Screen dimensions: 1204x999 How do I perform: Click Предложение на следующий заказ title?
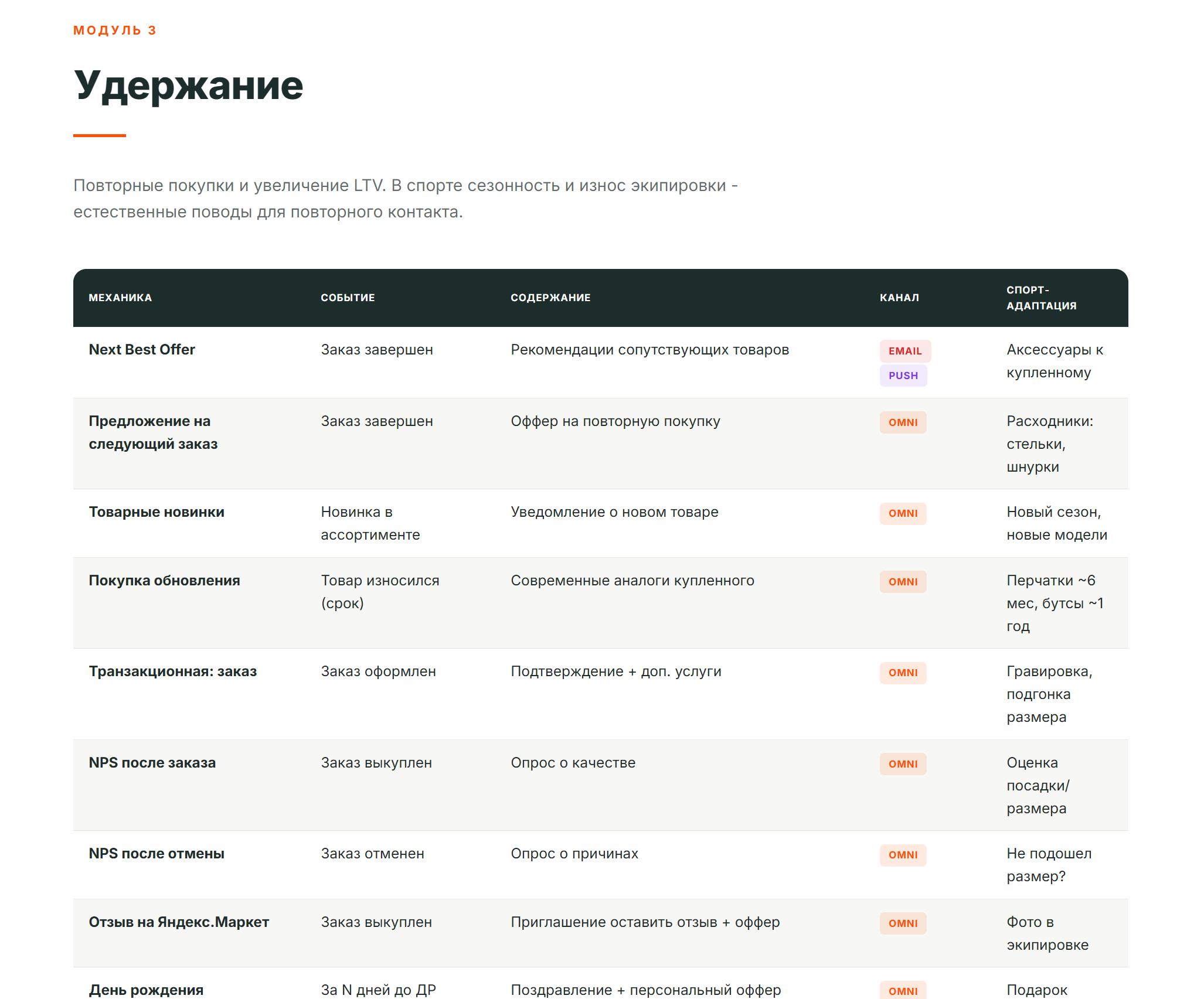(153, 432)
